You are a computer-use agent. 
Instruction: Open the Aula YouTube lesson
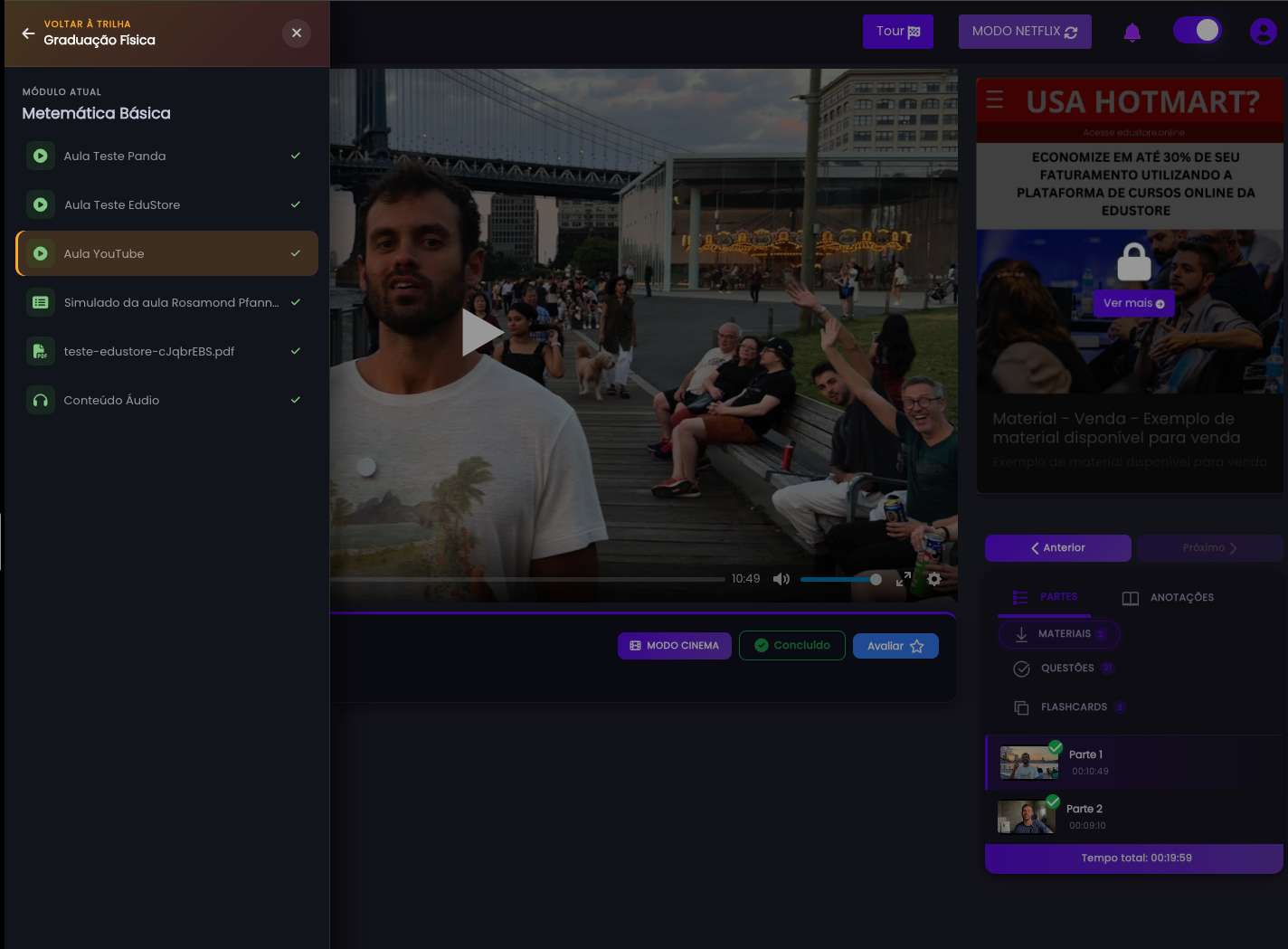167,253
